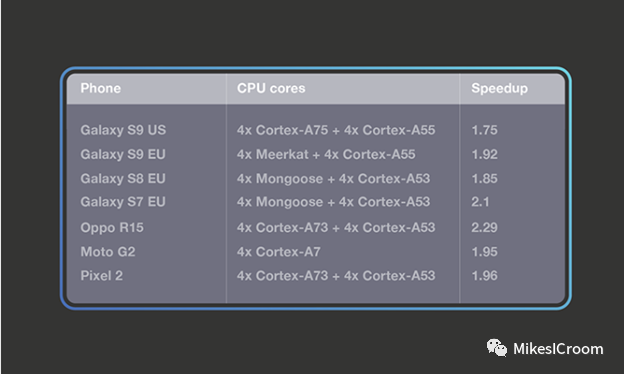This screenshot has height=374, width=624.
Task: Click the 1.96 speedup value
Action: tap(484, 275)
